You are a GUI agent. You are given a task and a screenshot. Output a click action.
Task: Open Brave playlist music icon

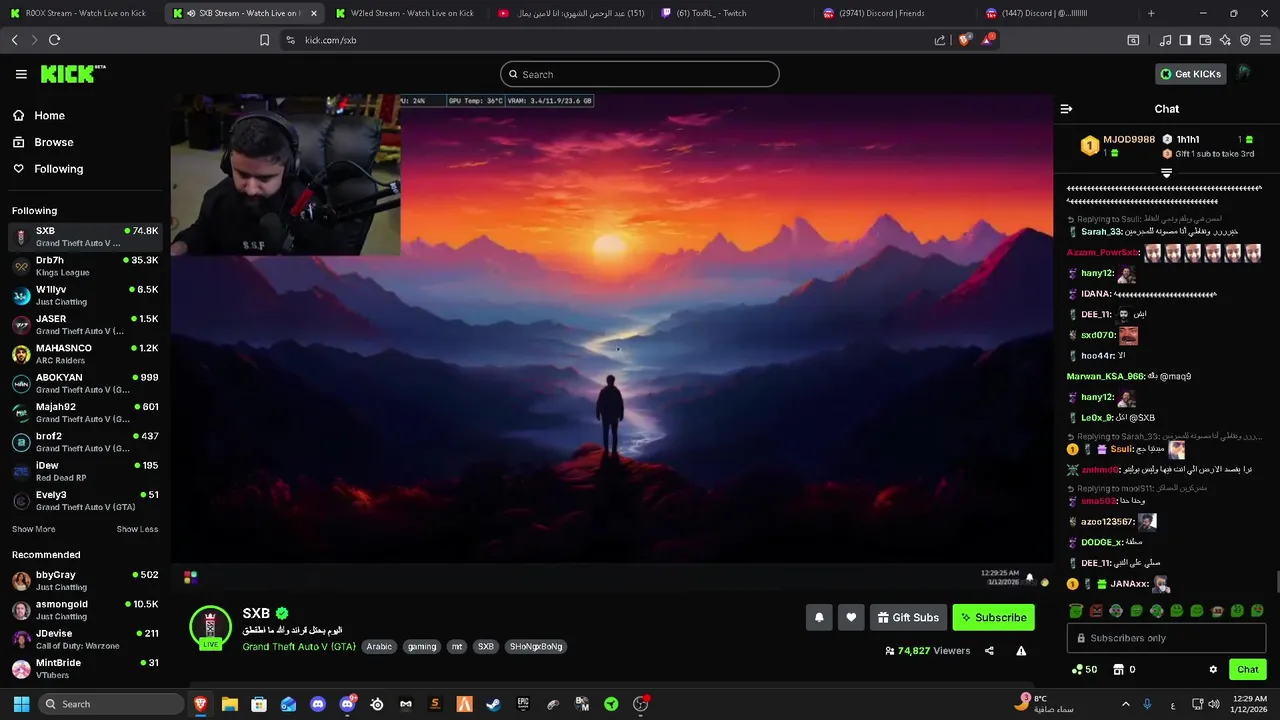1165,40
